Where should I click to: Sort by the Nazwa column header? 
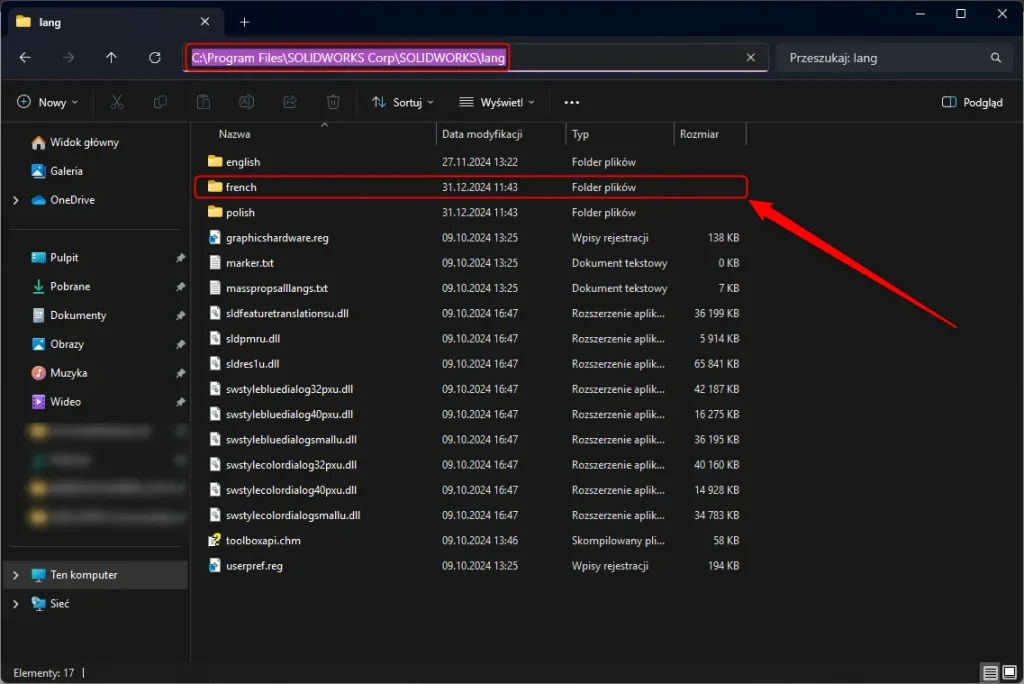pyautogui.click(x=313, y=134)
